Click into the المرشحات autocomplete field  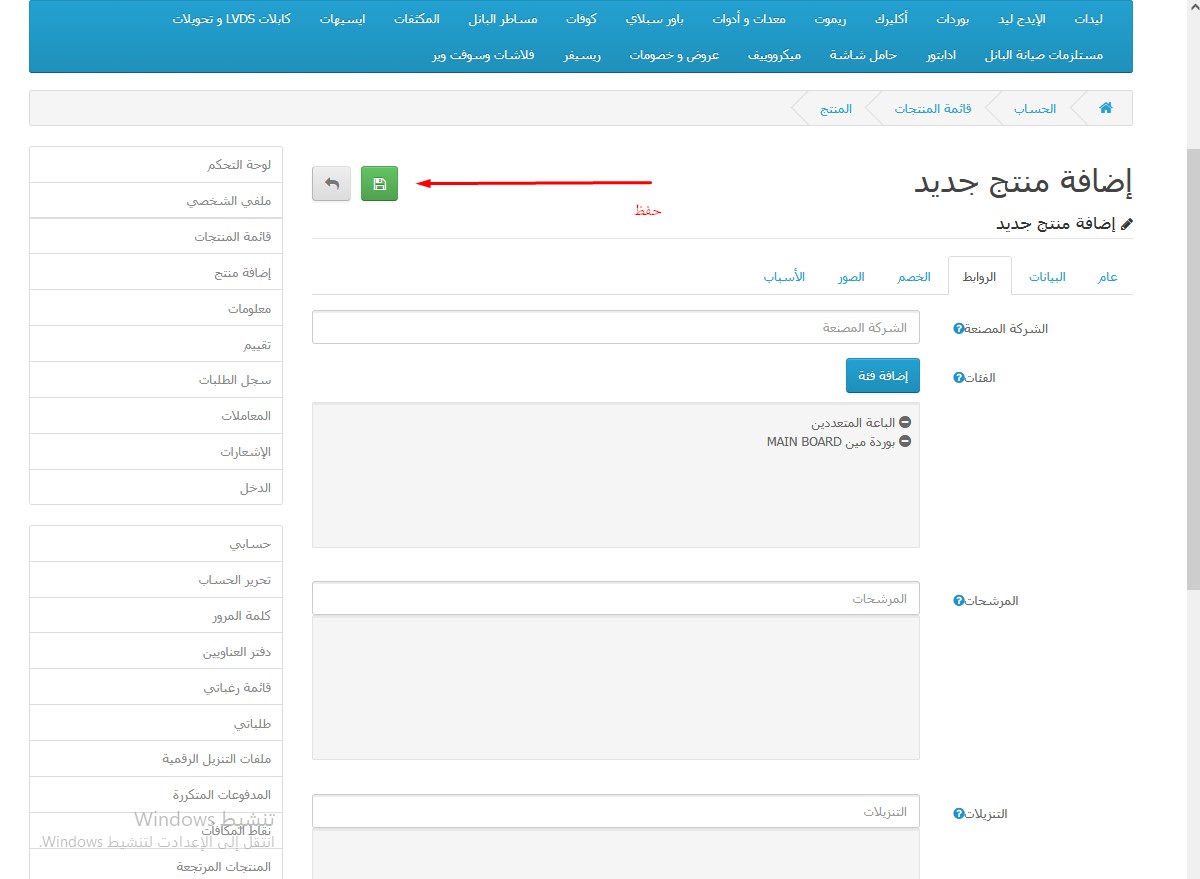[x=615, y=599]
